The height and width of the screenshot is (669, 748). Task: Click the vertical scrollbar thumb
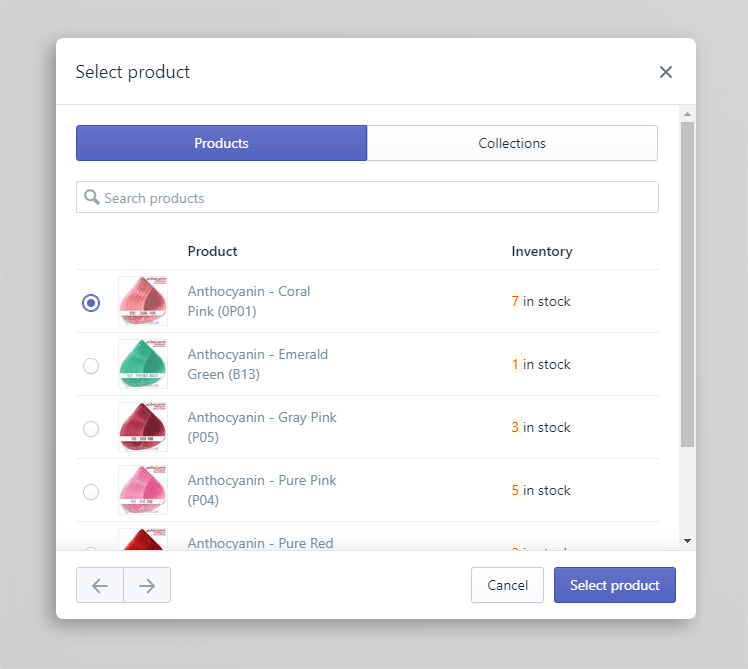(x=687, y=284)
